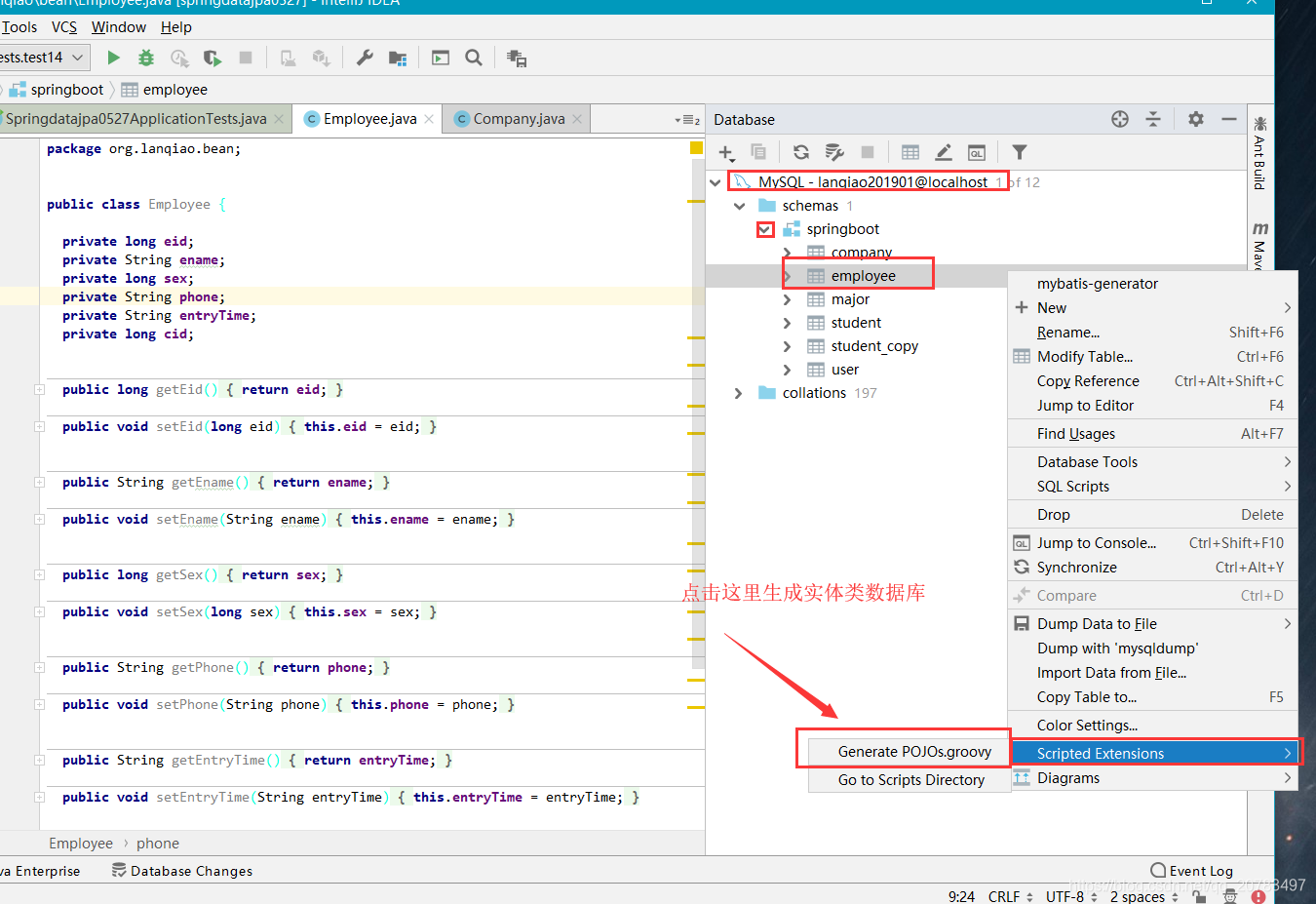
Task: Open the VCS menu
Action: coord(64,27)
